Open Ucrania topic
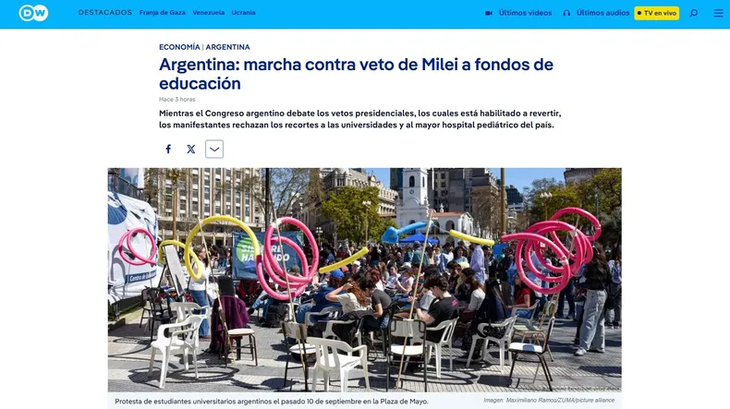This screenshot has height=409, width=730. (x=243, y=13)
